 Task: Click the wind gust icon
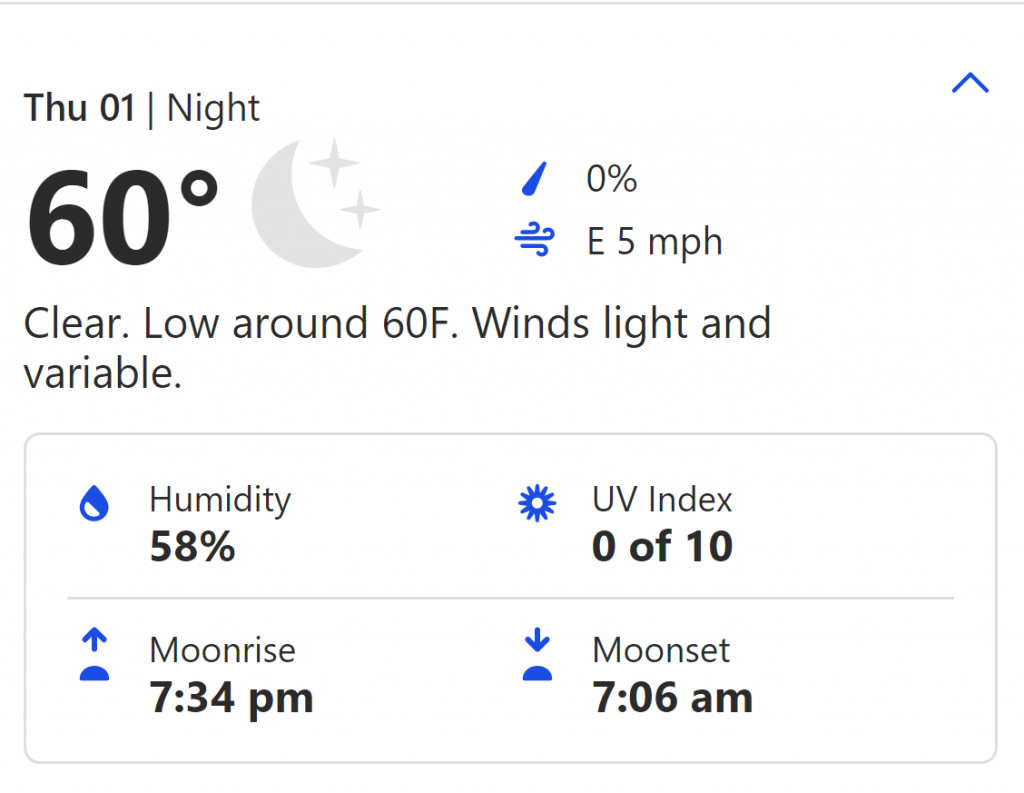535,240
